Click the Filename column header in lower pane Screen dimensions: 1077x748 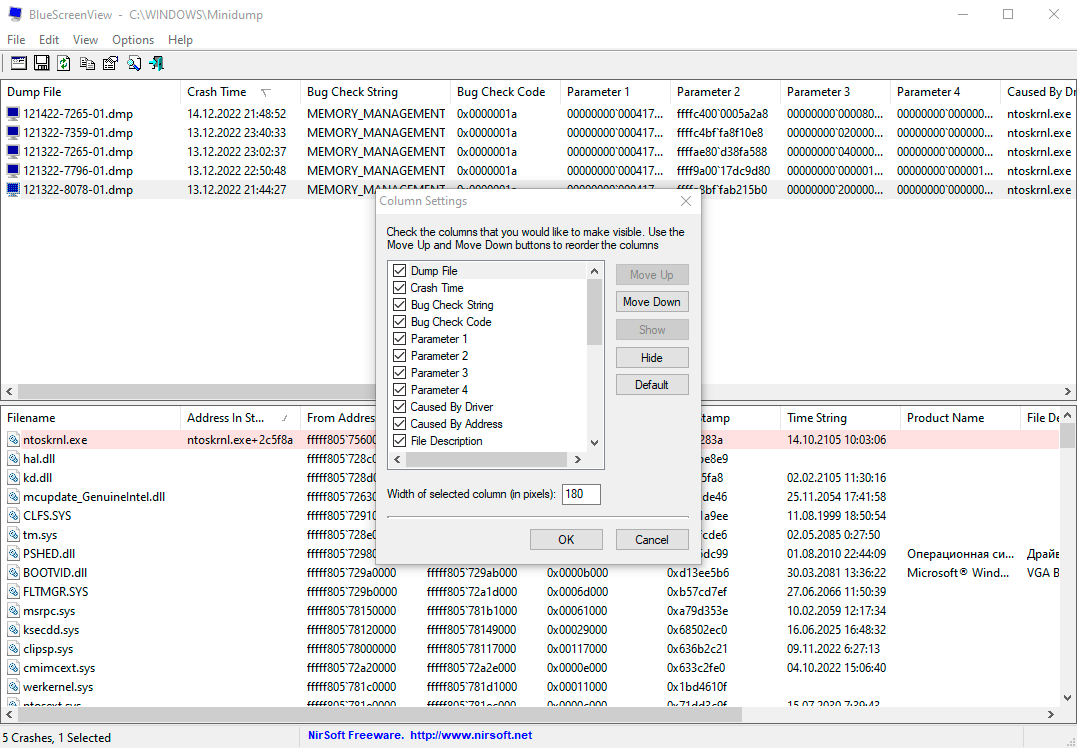[91, 418]
